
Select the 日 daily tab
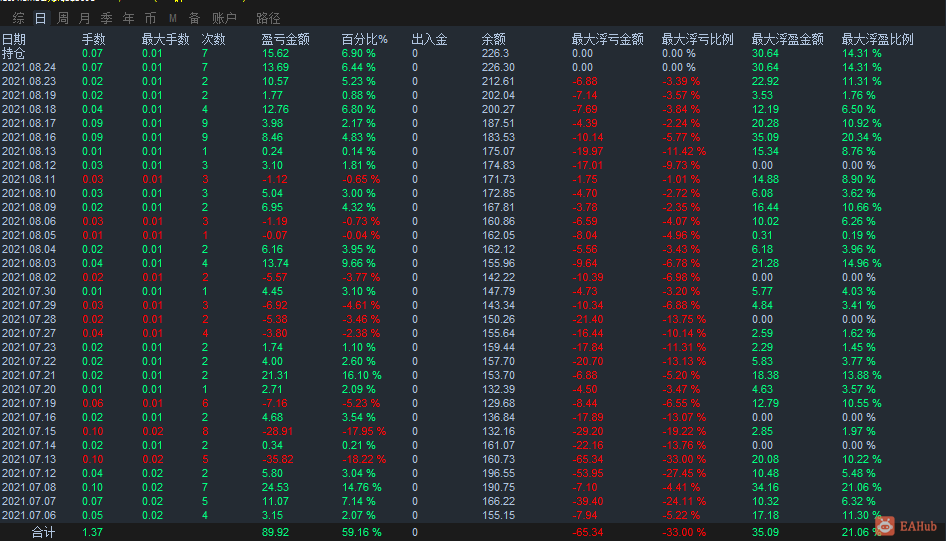[40, 18]
